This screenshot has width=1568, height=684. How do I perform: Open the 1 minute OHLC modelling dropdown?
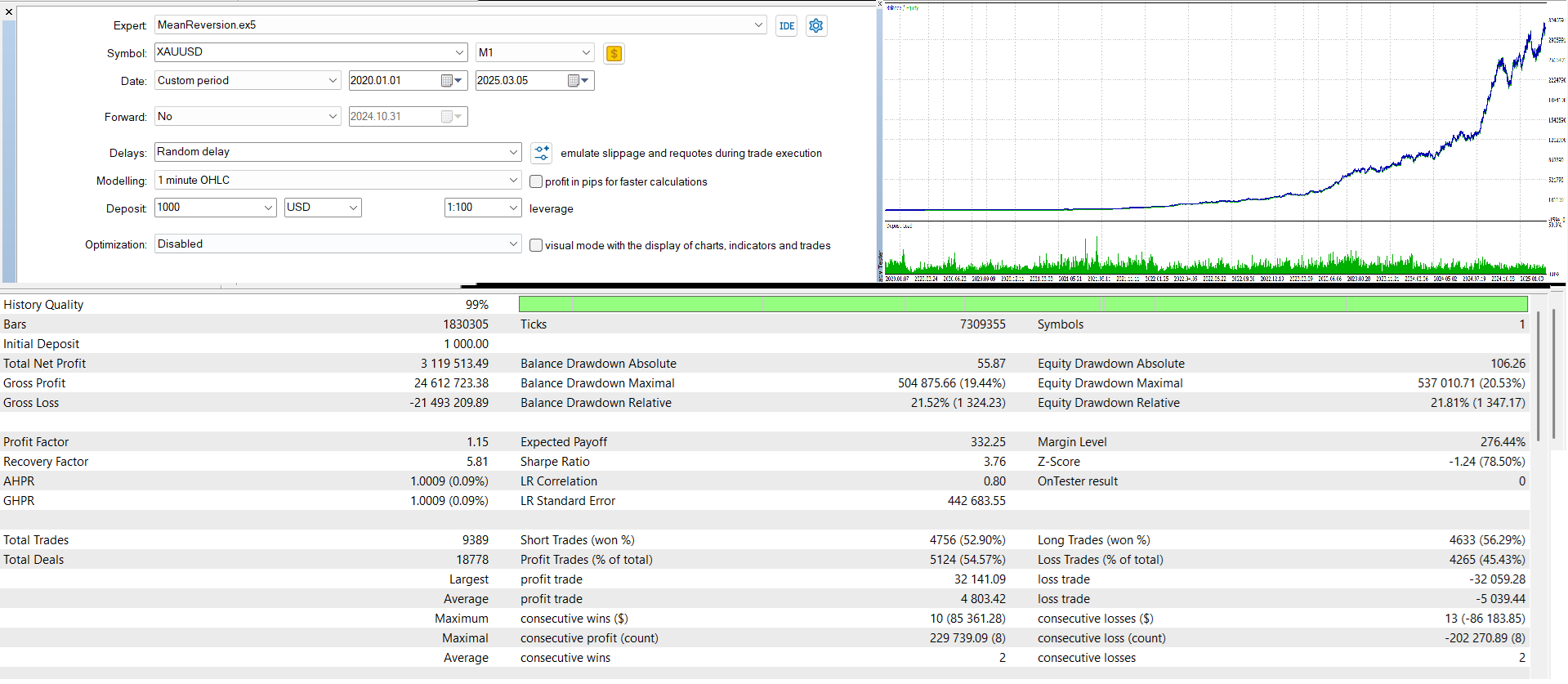[513, 180]
